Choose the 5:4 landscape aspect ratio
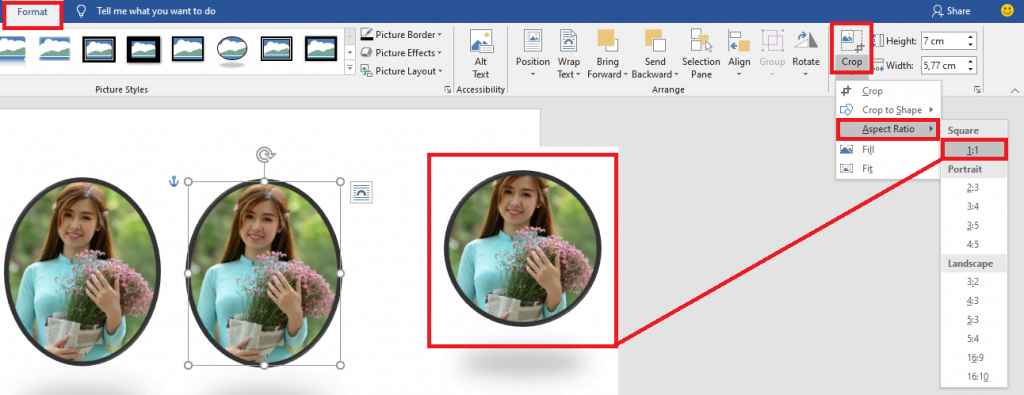 (974, 340)
